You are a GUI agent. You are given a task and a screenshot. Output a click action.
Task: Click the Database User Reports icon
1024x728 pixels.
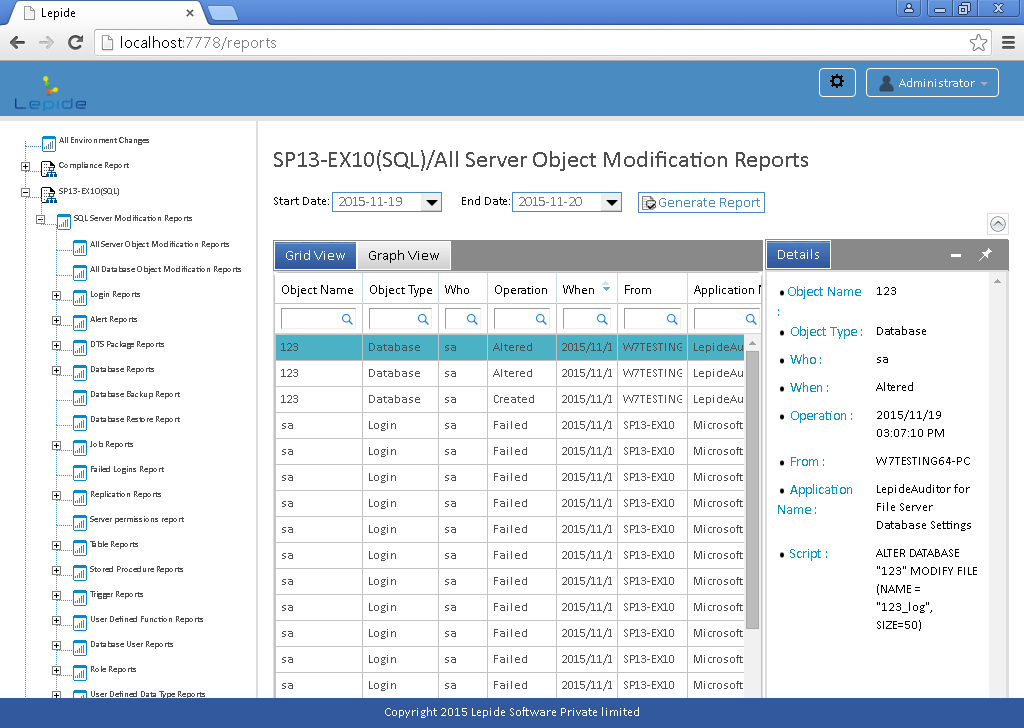tap(80, 648)
